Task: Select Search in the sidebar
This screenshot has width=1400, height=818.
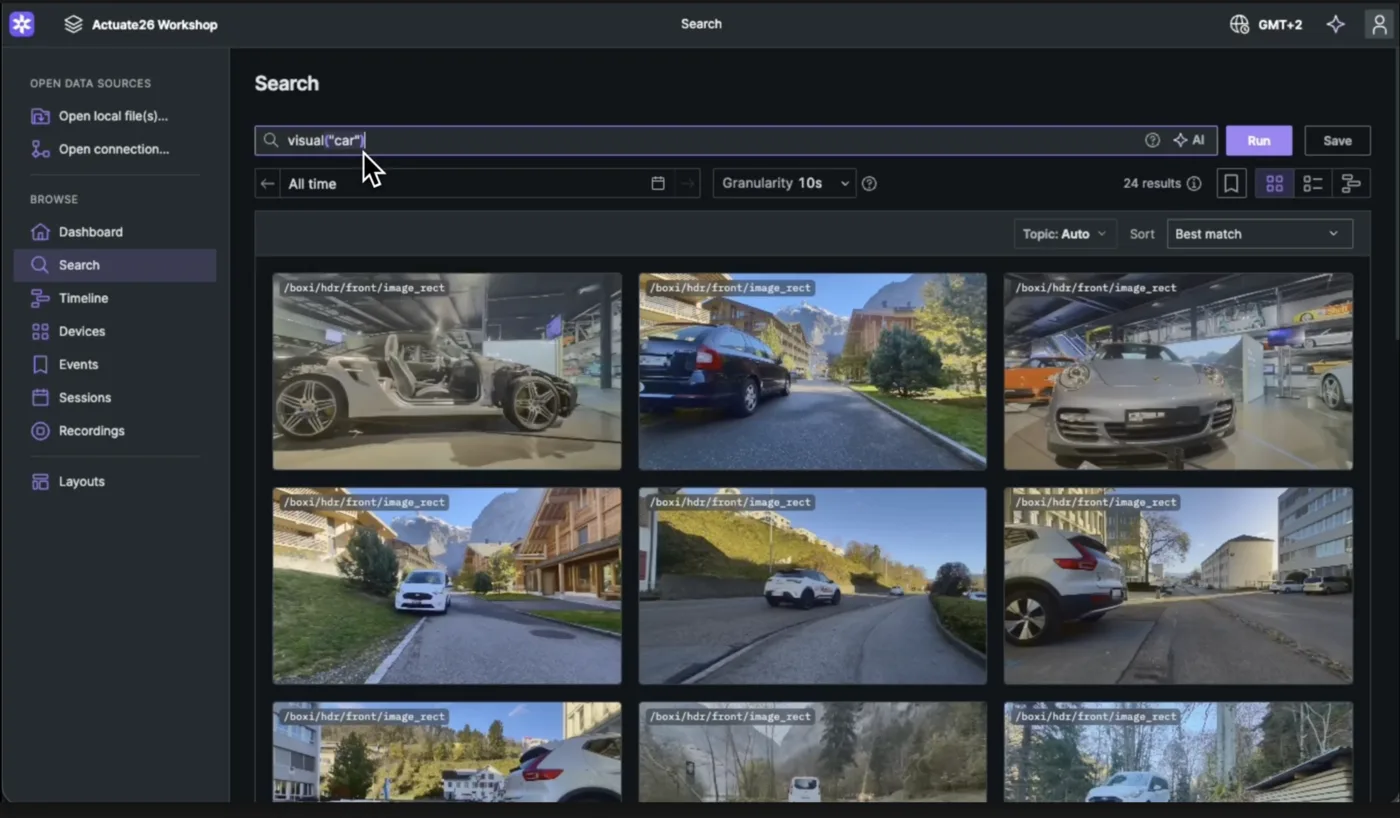Action: coord(115,265)
